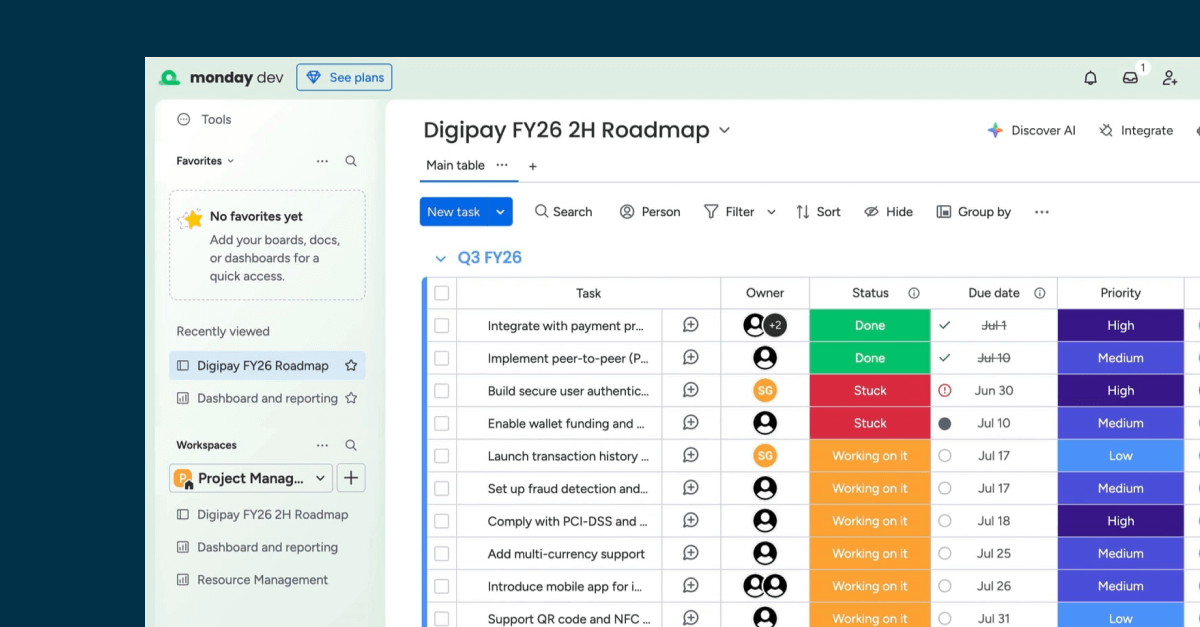Image resolution: width=1200 pixels, height=627 pixels.
Task: Expand board title dropdown chevron
Action: 725,130
